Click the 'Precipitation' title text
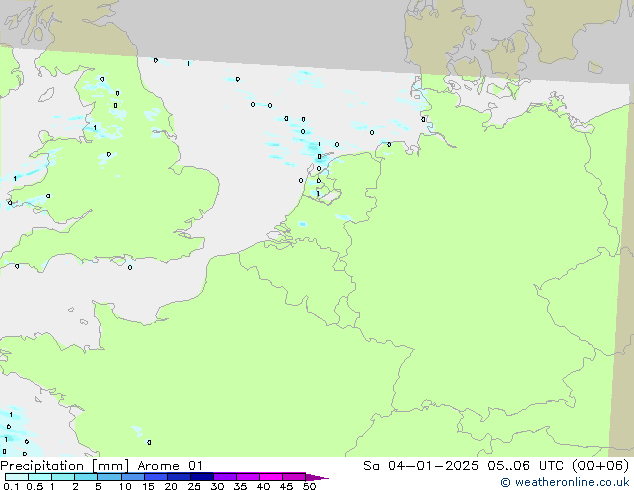Viewport: 634px width, 490px height. tap(42, 466)
